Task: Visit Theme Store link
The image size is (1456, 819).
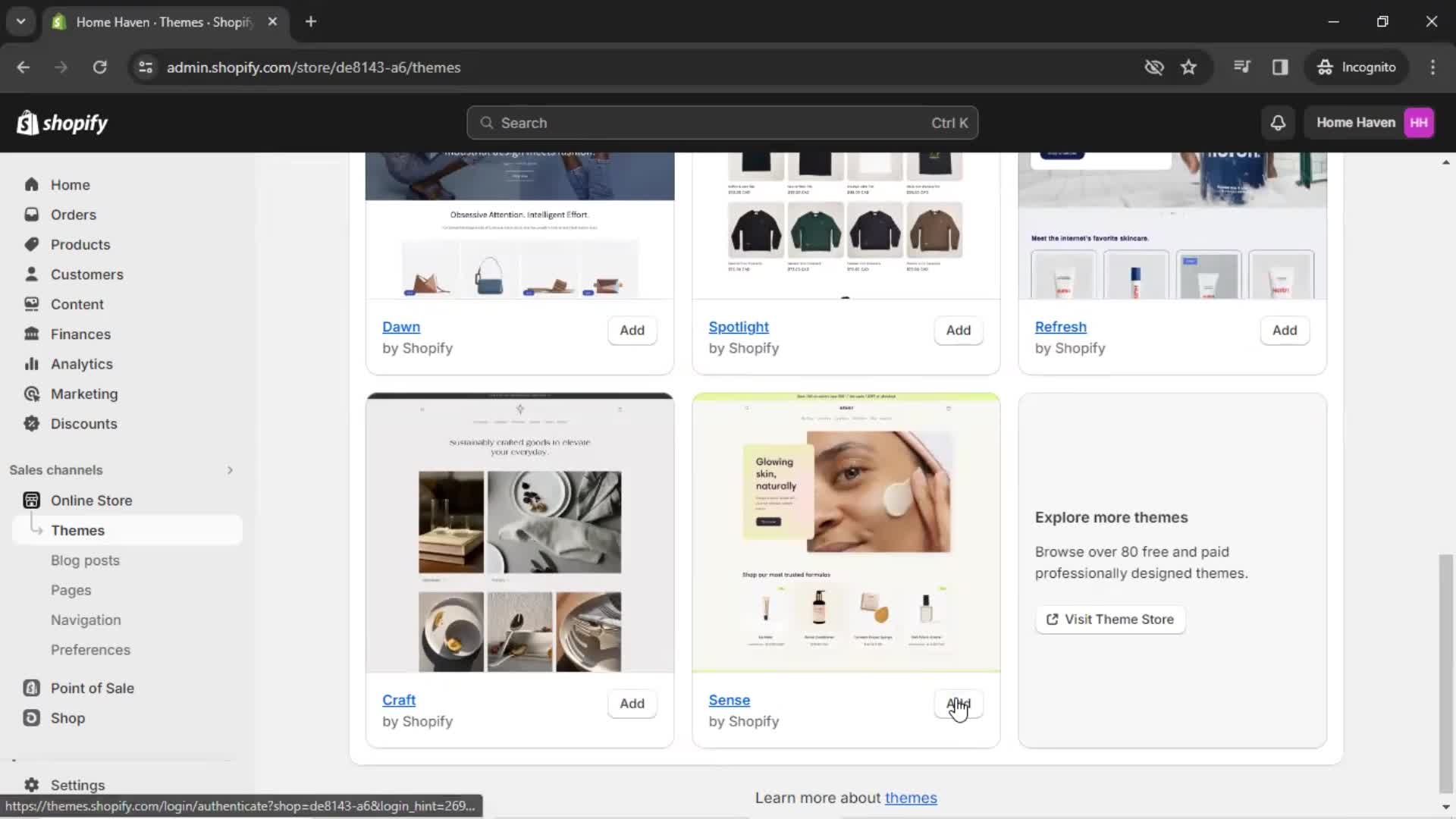Action: pyautogui.click(x=1110, y=619)
